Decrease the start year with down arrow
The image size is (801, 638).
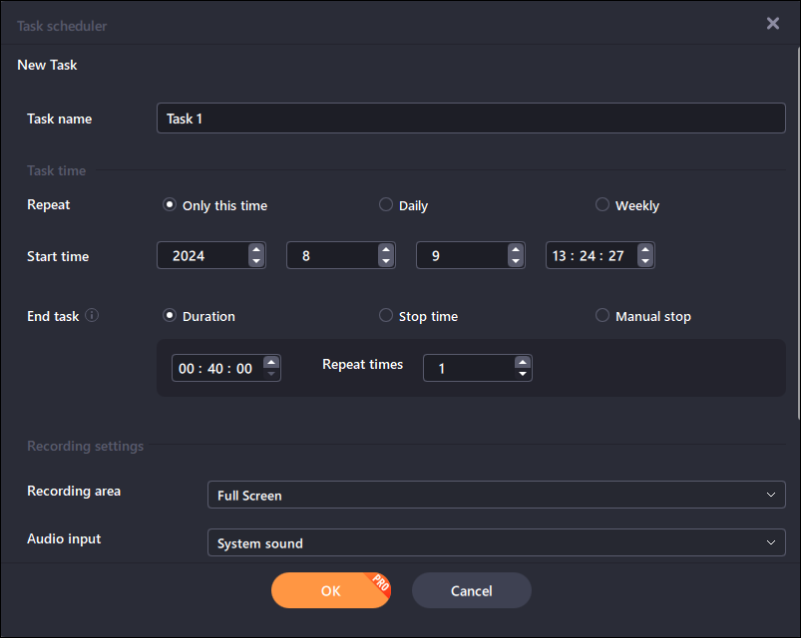click(256, 262)
